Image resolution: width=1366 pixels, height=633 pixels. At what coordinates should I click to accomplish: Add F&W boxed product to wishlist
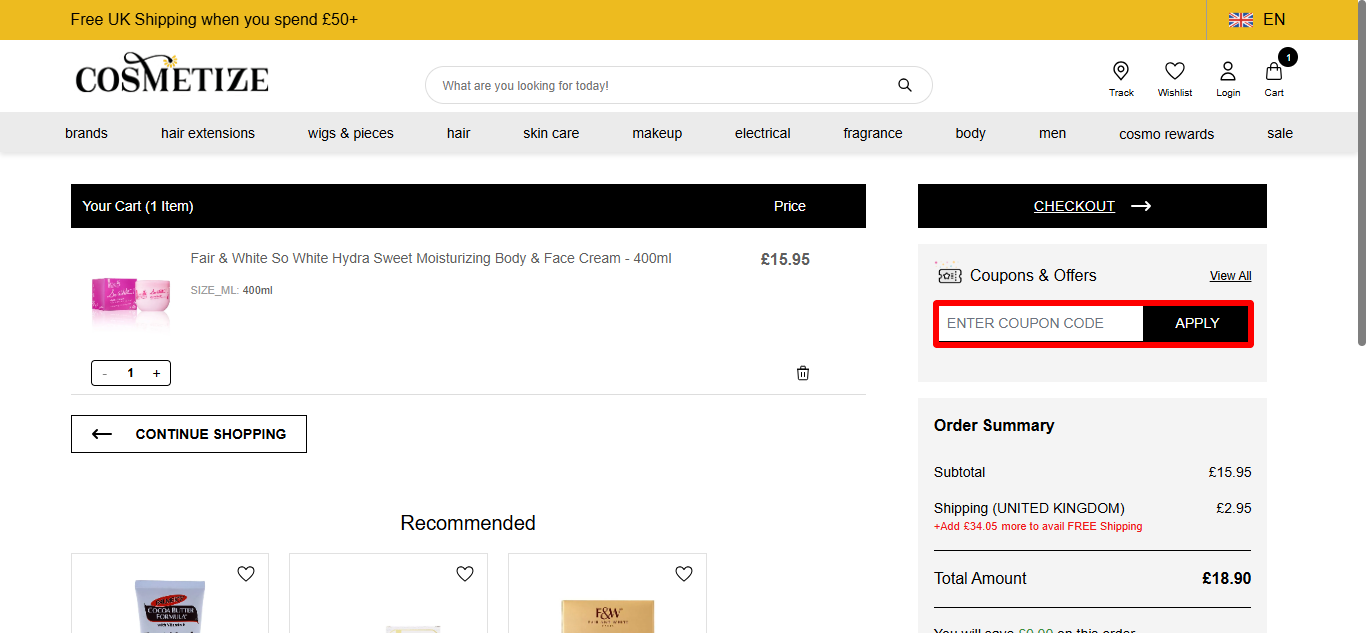point(684,574)
